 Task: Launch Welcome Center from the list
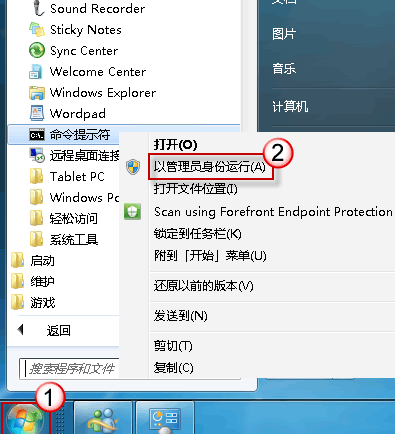[x=98, y=72]
